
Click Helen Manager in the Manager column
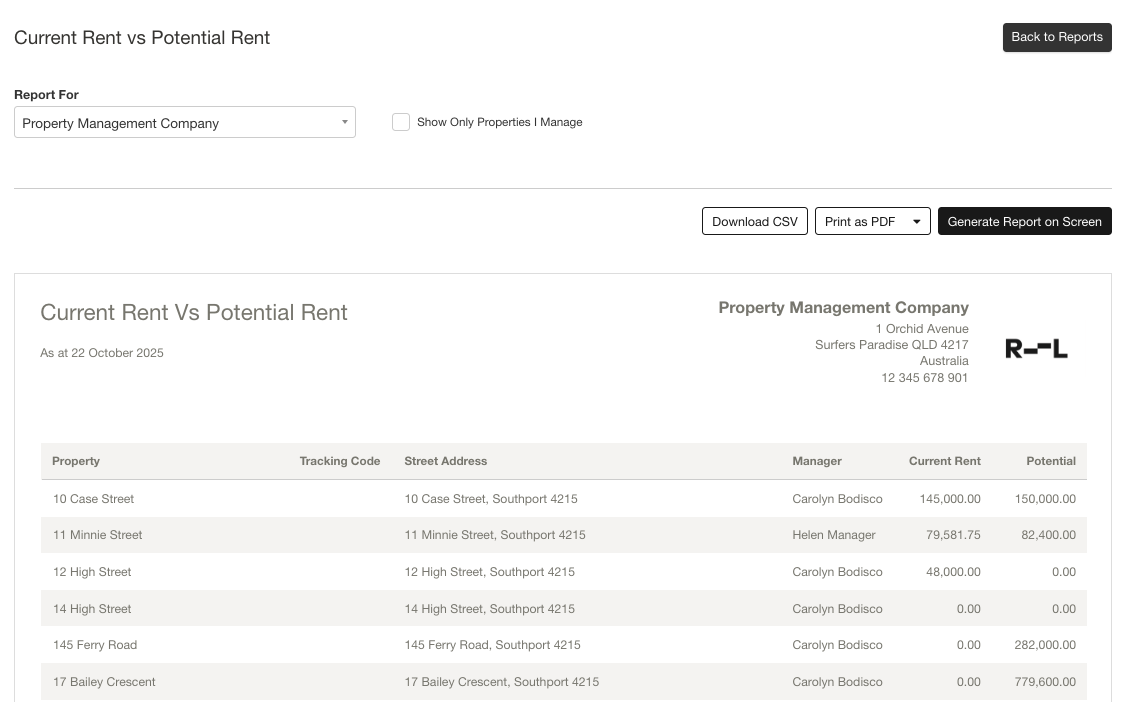pyautogui.click(x=833, y=535)
